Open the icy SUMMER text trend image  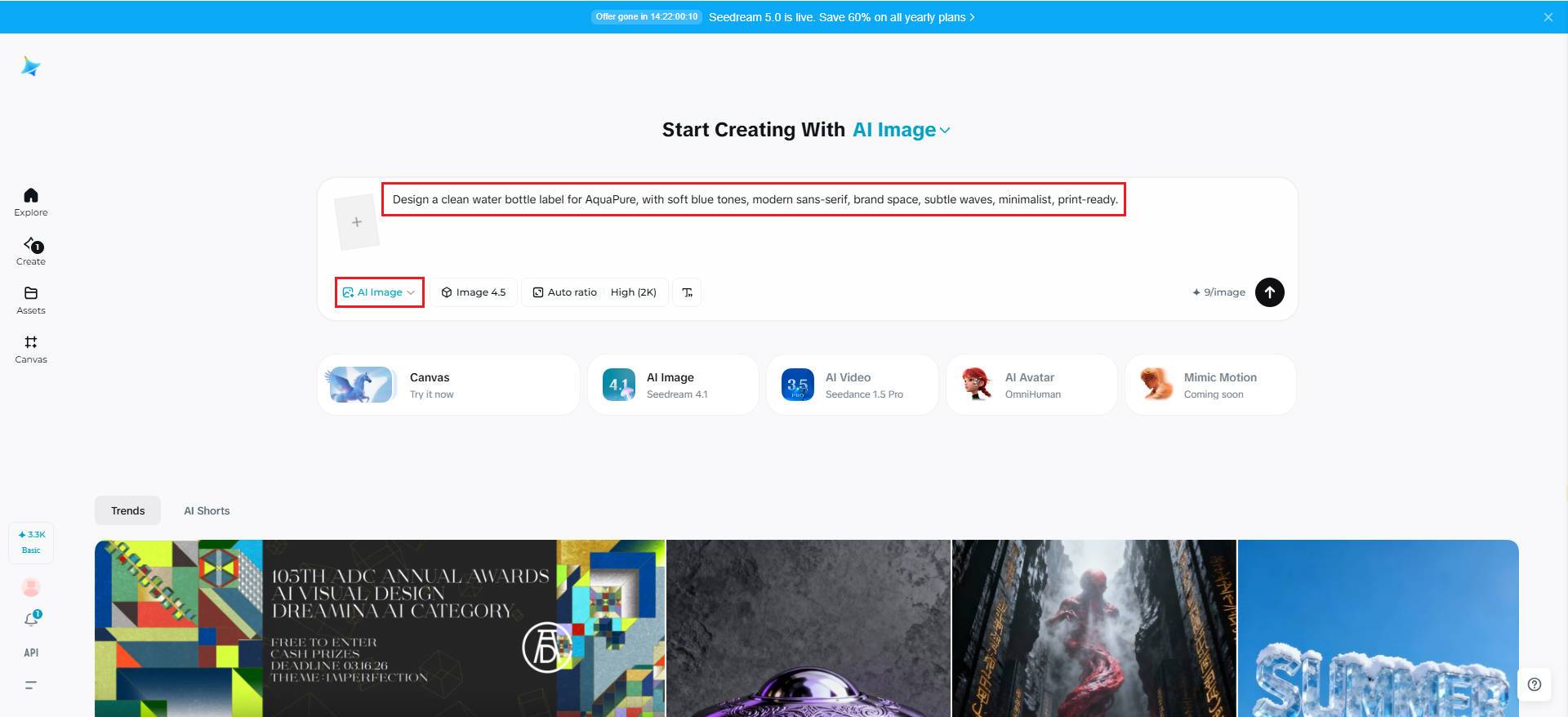click(x=1379, y=628)
